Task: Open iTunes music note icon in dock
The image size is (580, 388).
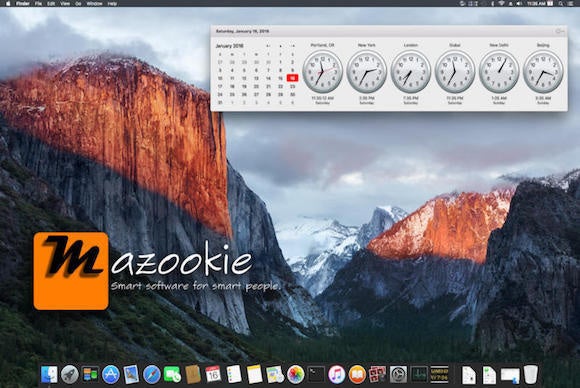Action: [x=337, y=375]
